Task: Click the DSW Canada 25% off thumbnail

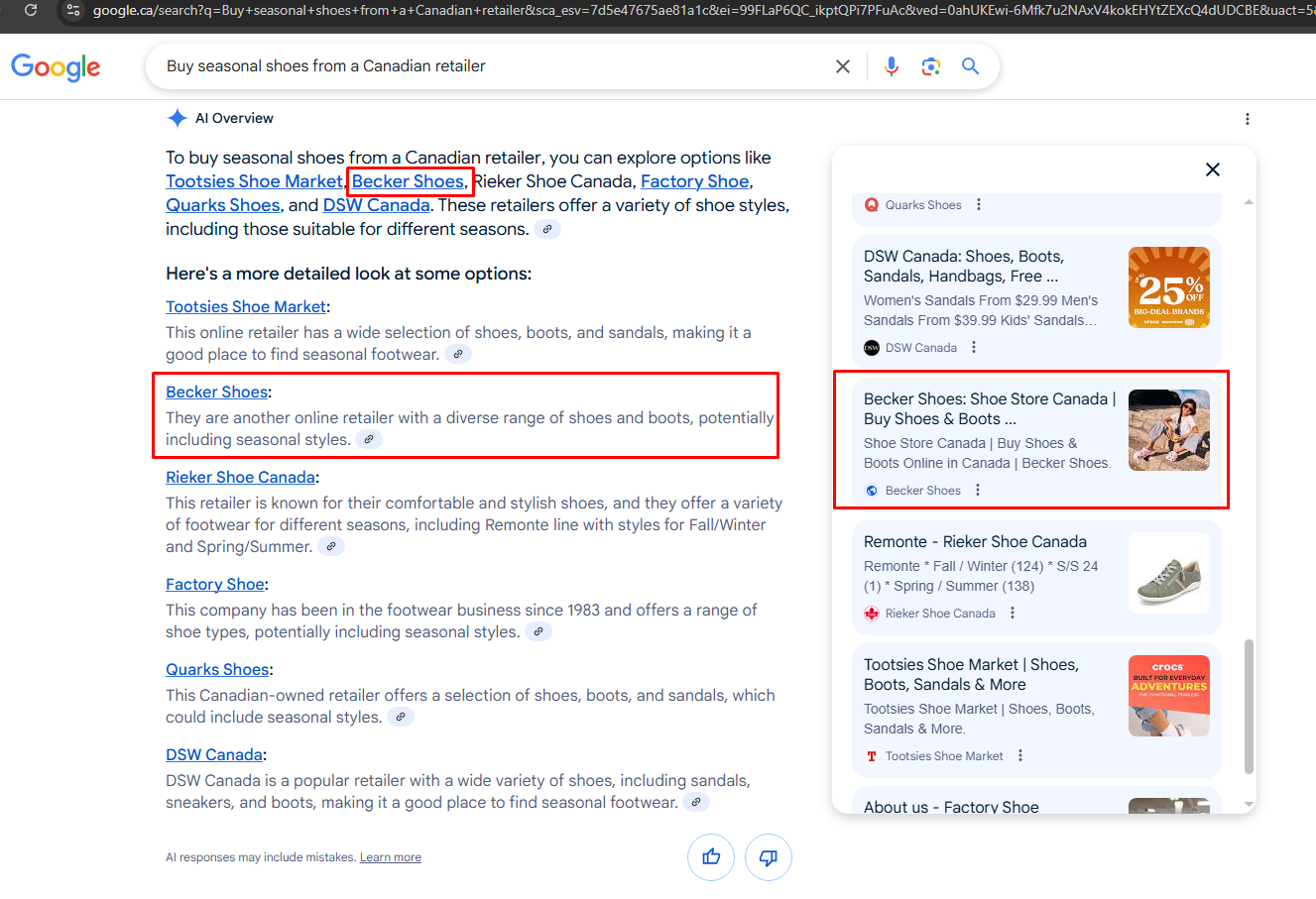Action: pos(1168,287)
